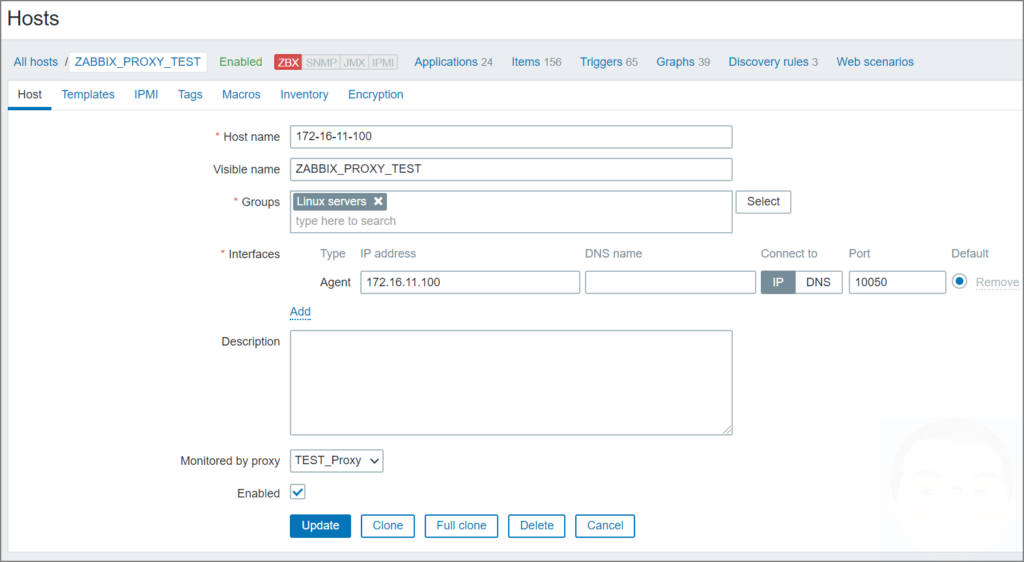Add a new interface

(x=300, y=311)
